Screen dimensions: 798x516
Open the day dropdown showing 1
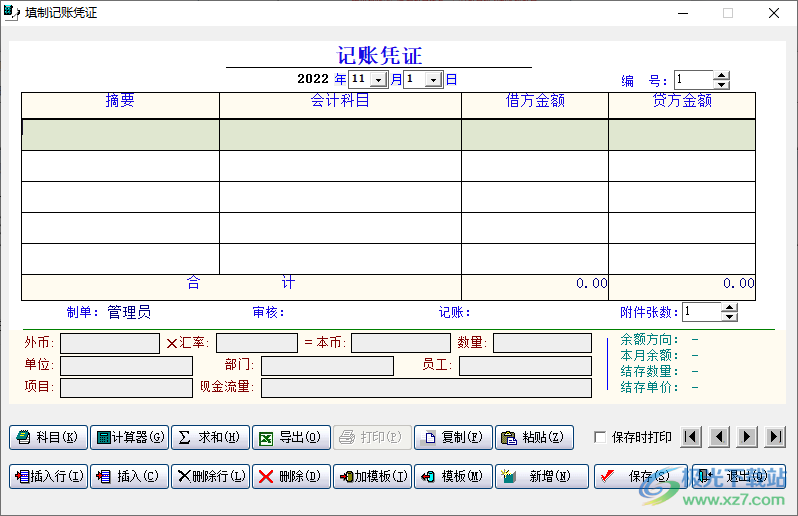point(433,79)
